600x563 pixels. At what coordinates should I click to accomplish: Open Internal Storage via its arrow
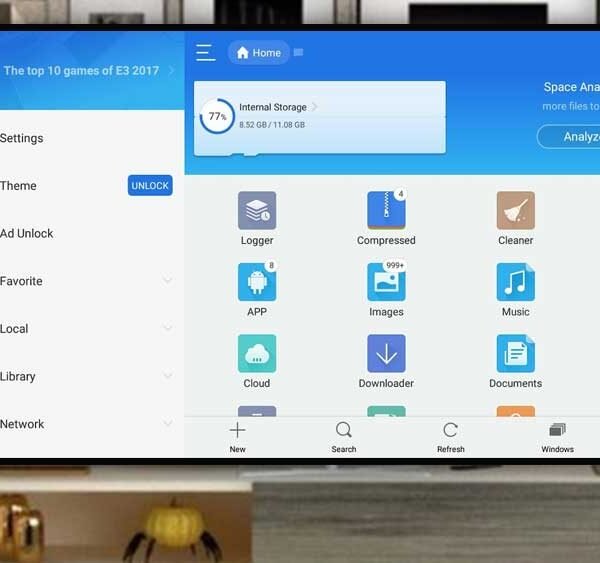point(314,107)
